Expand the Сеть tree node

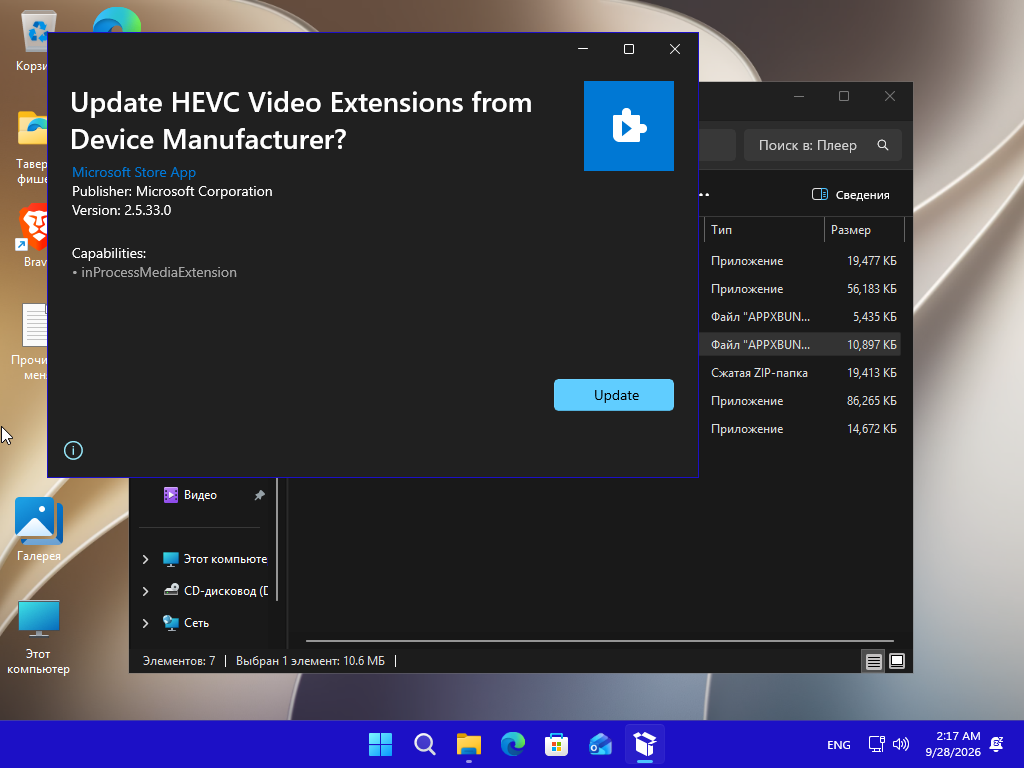click(x=145, y=623)
